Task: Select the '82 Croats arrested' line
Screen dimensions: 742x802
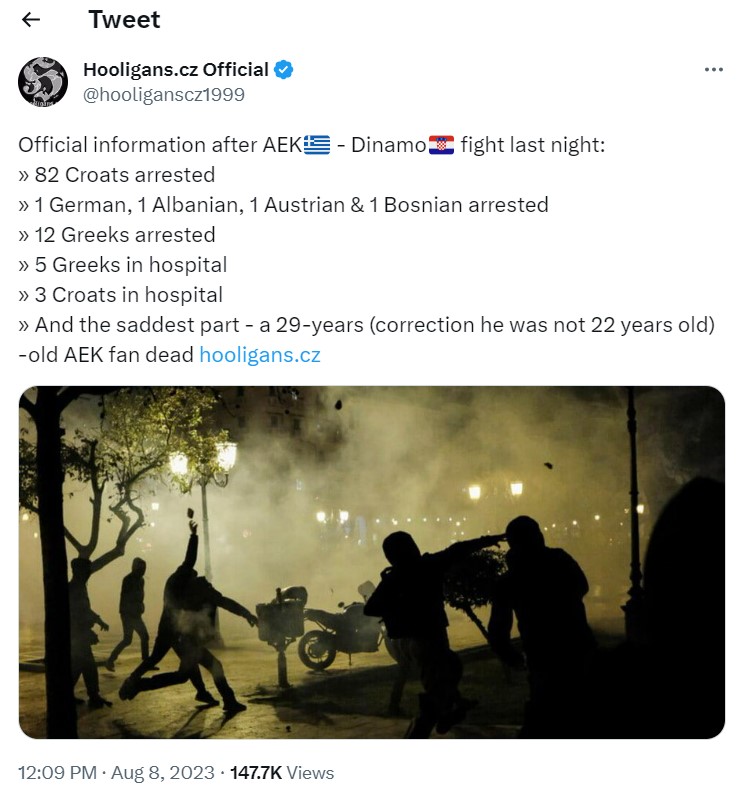Action: [x=117, y=175]
